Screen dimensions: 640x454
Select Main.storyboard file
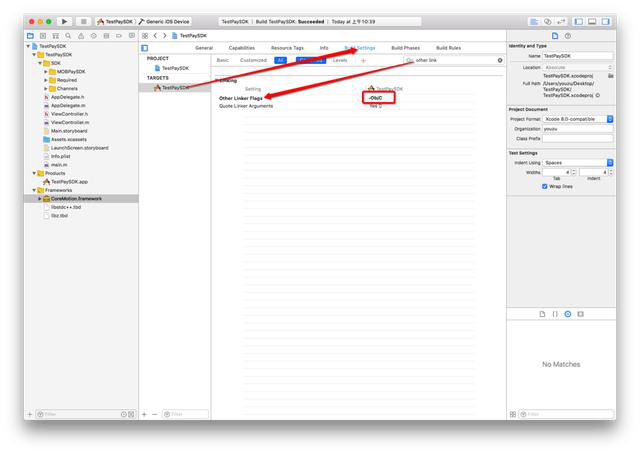click(x=69, y=131)
